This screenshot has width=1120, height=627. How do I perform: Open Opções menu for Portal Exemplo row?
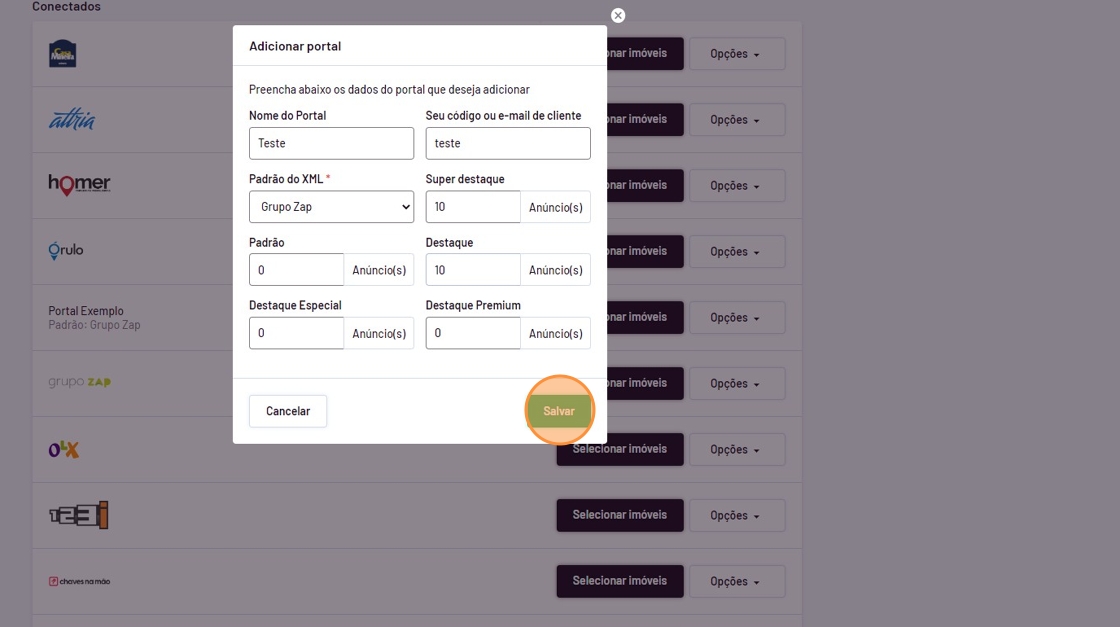pos(736,318)
